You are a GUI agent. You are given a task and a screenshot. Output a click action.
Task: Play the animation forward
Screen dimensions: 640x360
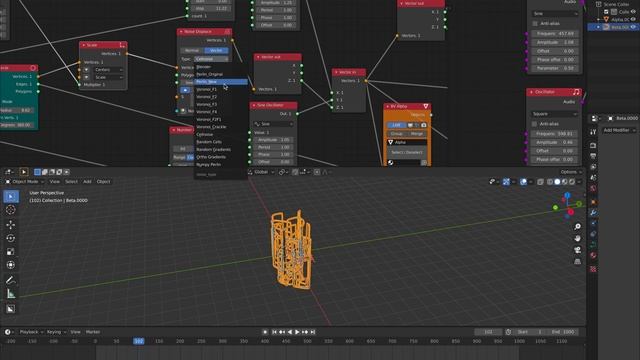(298, 332)
